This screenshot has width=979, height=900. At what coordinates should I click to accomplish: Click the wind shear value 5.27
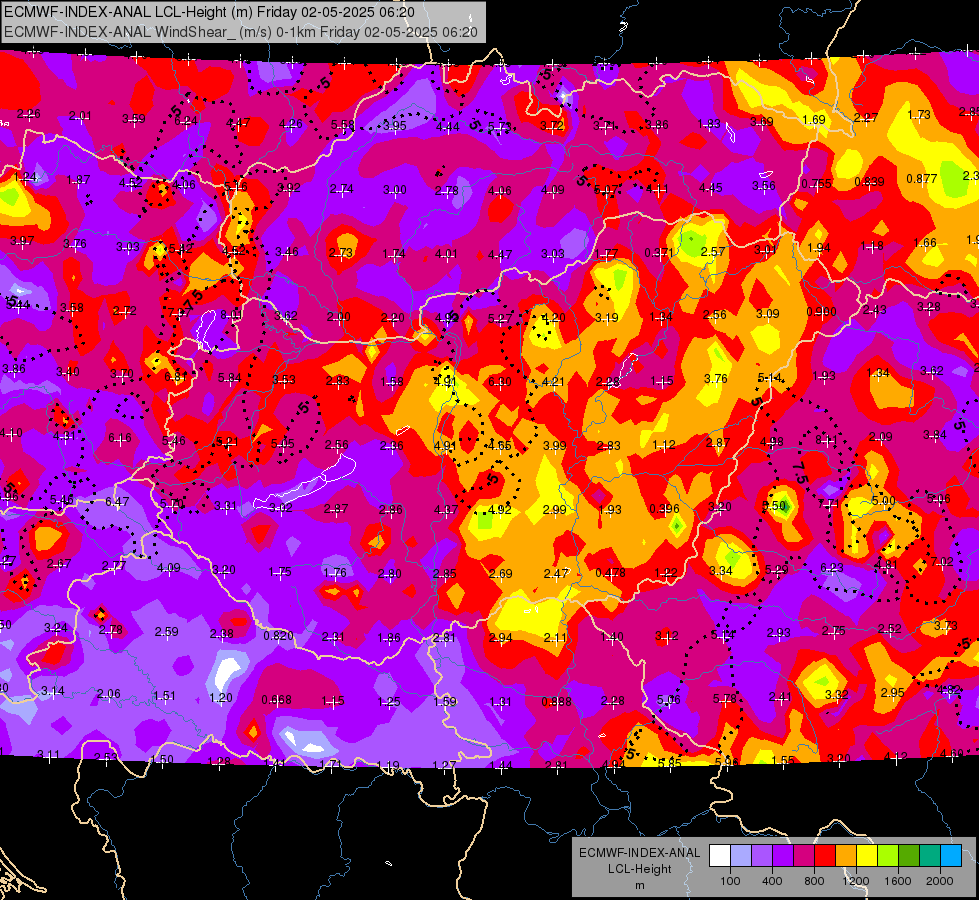(x=499, y=319)
